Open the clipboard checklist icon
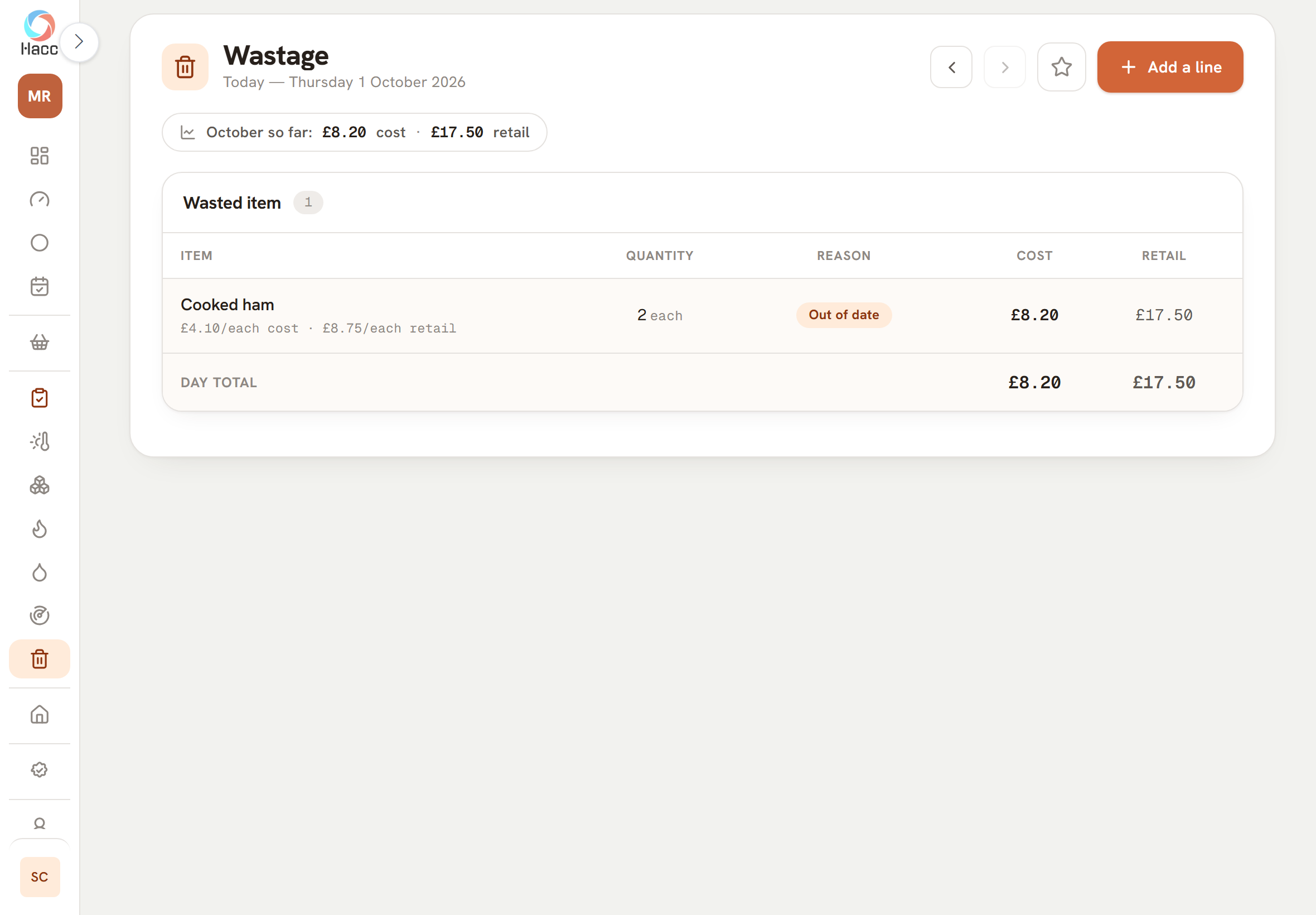Viewport: 1316px width, 915px height. 40,398
